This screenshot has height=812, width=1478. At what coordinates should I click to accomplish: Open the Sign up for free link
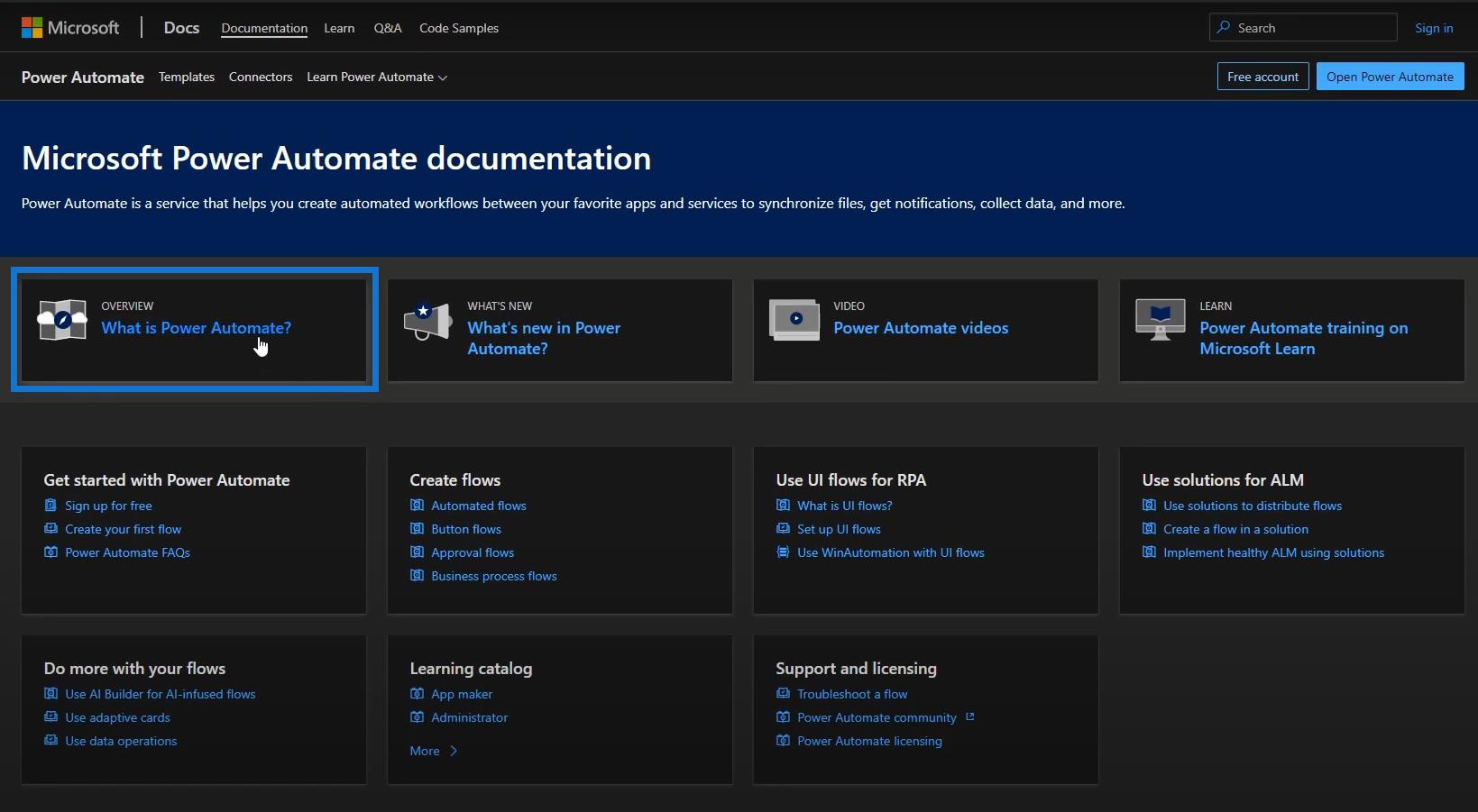click(x=108, y=506)
